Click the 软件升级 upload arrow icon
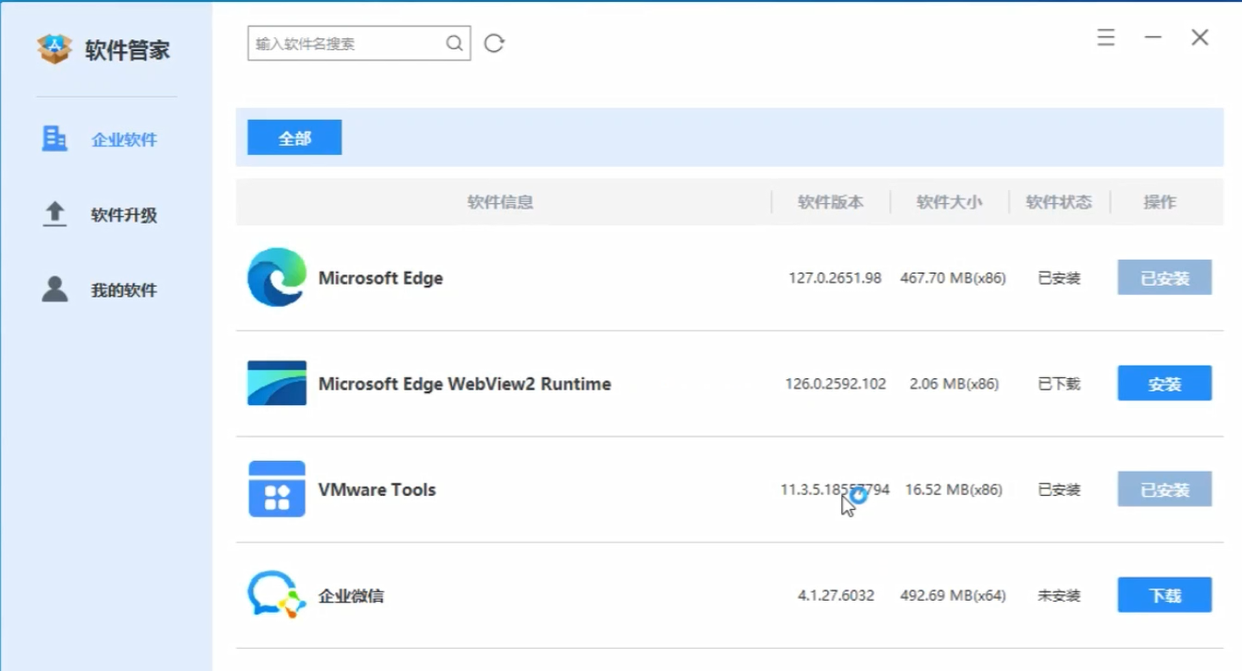 54,214
